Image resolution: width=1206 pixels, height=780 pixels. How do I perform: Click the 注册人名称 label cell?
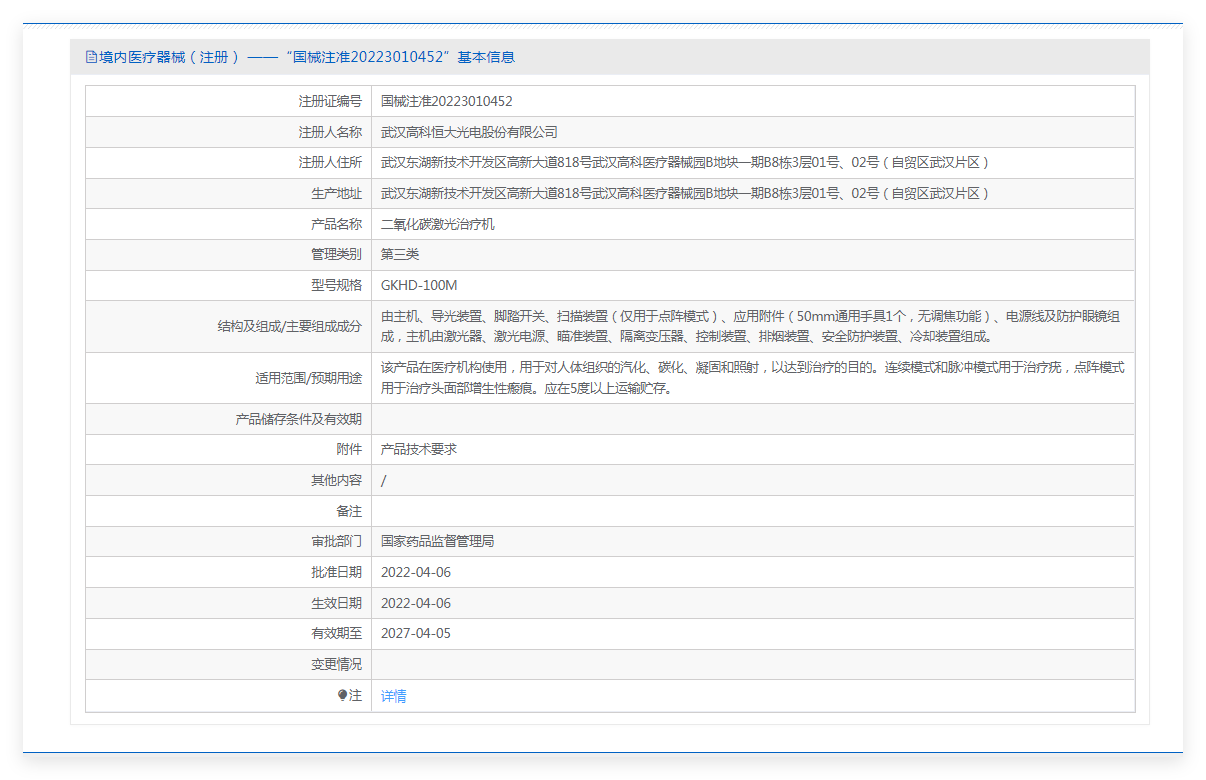coord(229,132)
